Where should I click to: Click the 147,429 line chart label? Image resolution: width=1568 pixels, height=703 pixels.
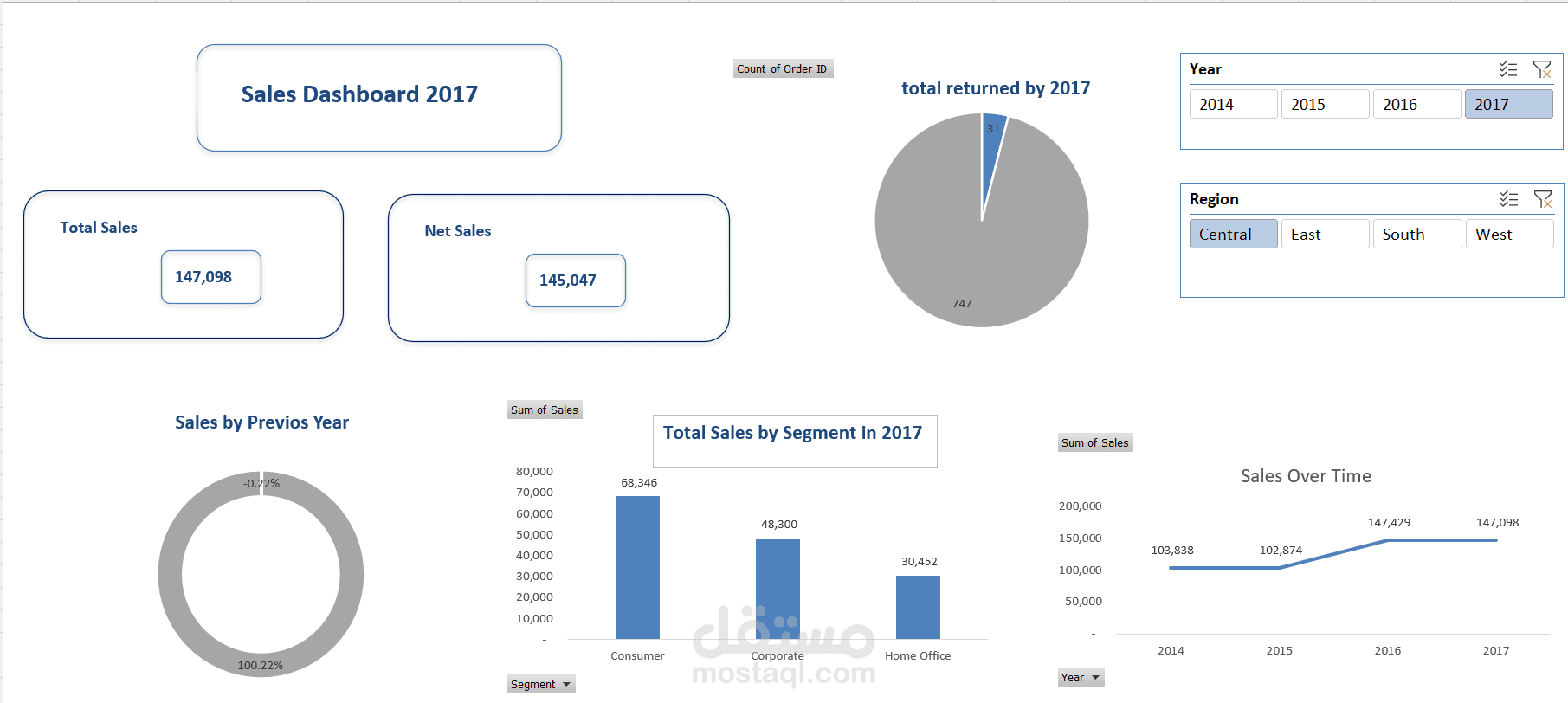click(x=1389, y=522)
